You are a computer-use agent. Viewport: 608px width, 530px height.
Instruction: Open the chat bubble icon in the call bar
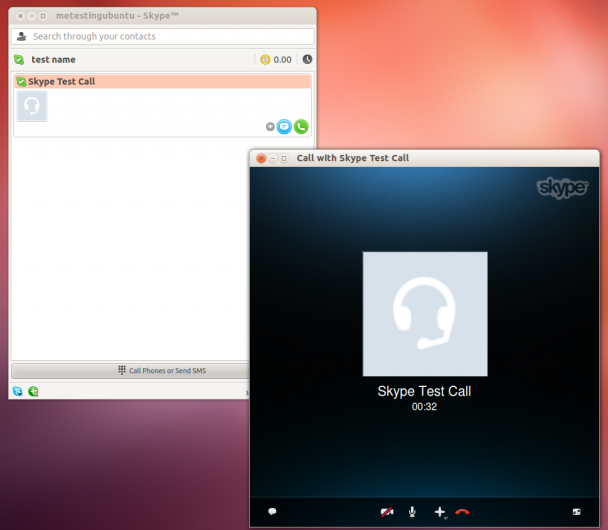click(x=272, y=512)
